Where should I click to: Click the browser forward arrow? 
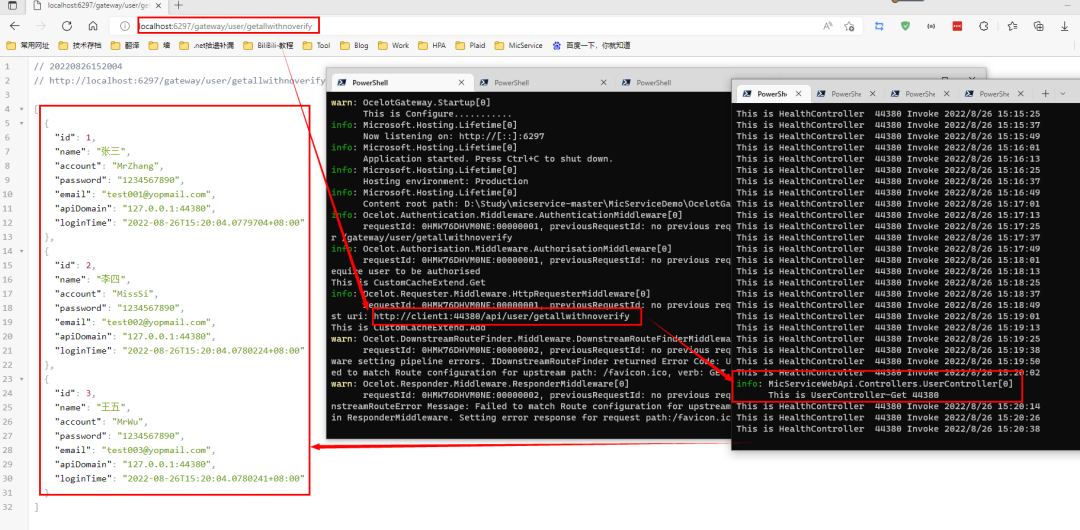coord(41,26)
